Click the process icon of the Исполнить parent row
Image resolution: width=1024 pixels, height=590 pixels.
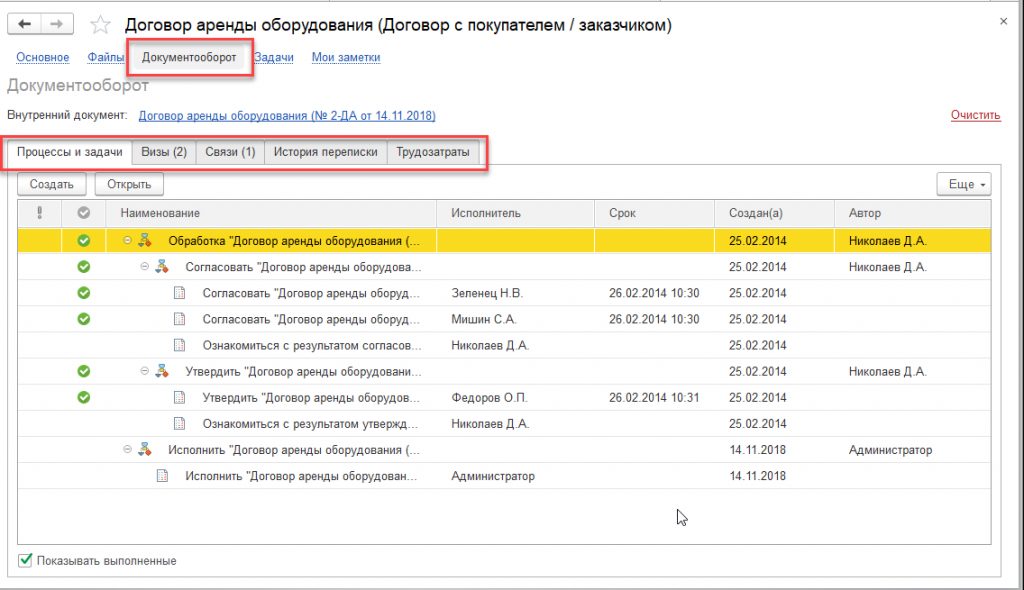(x=145, y=450)
